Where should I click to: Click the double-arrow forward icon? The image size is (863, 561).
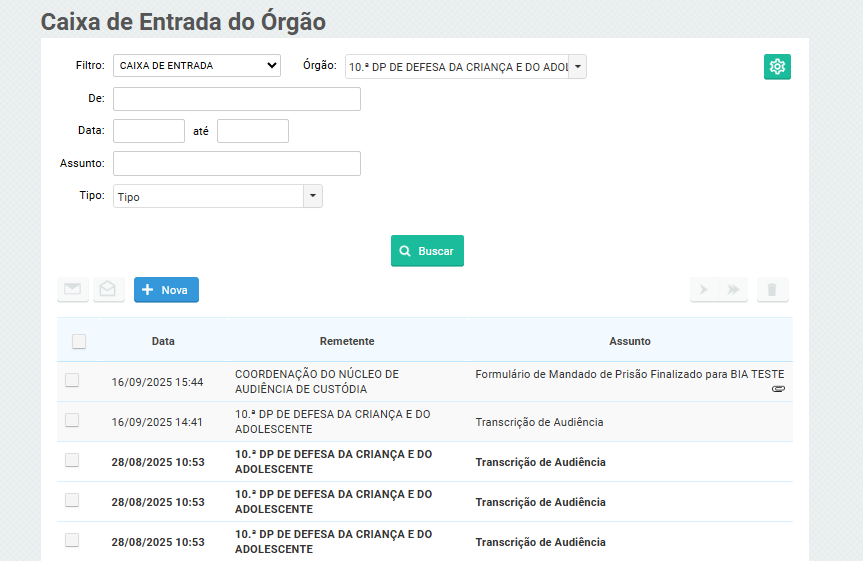point(733,290)
